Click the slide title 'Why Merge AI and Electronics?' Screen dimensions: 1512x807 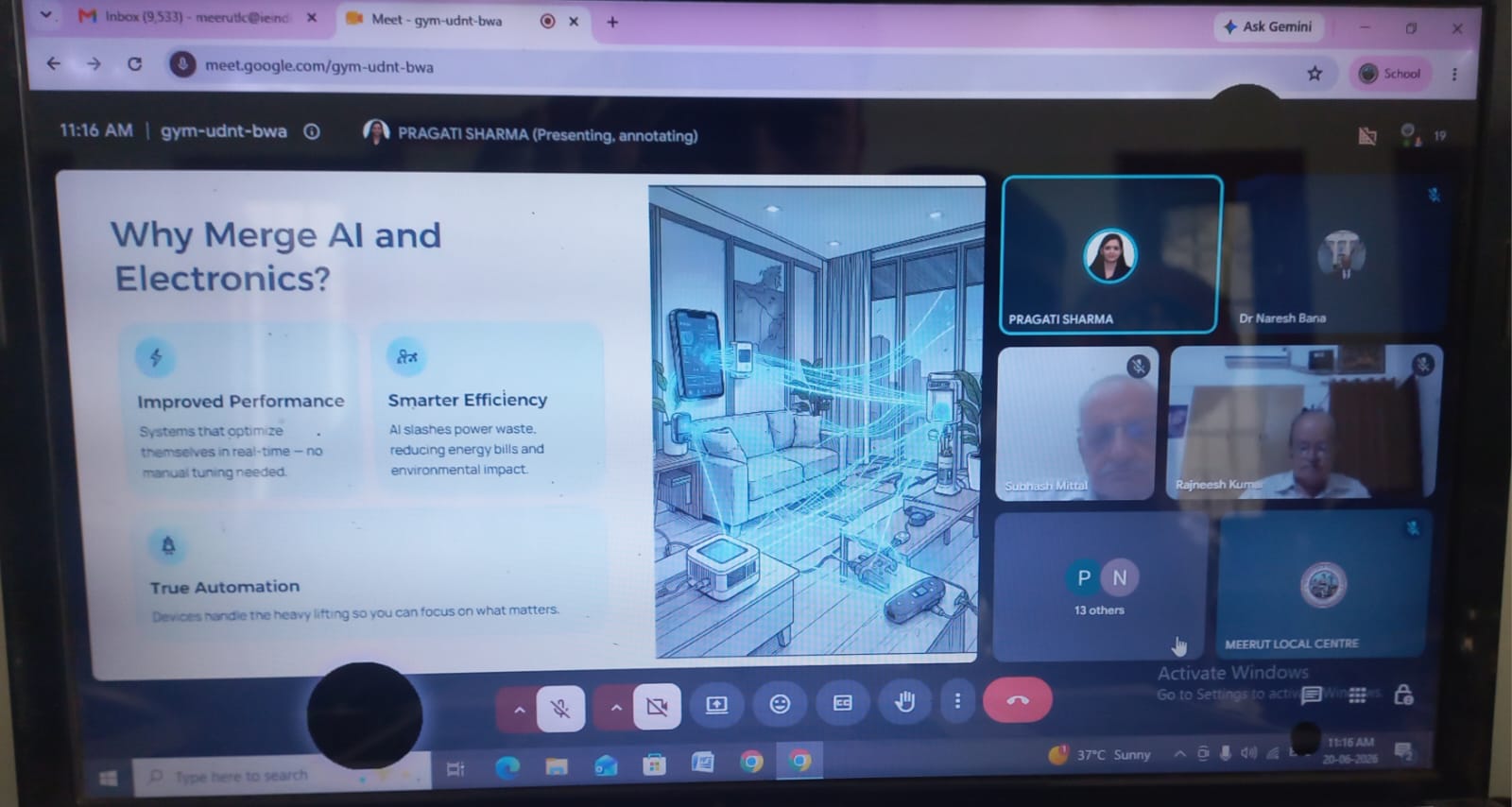pyautogui.click(x=276, y=255)
